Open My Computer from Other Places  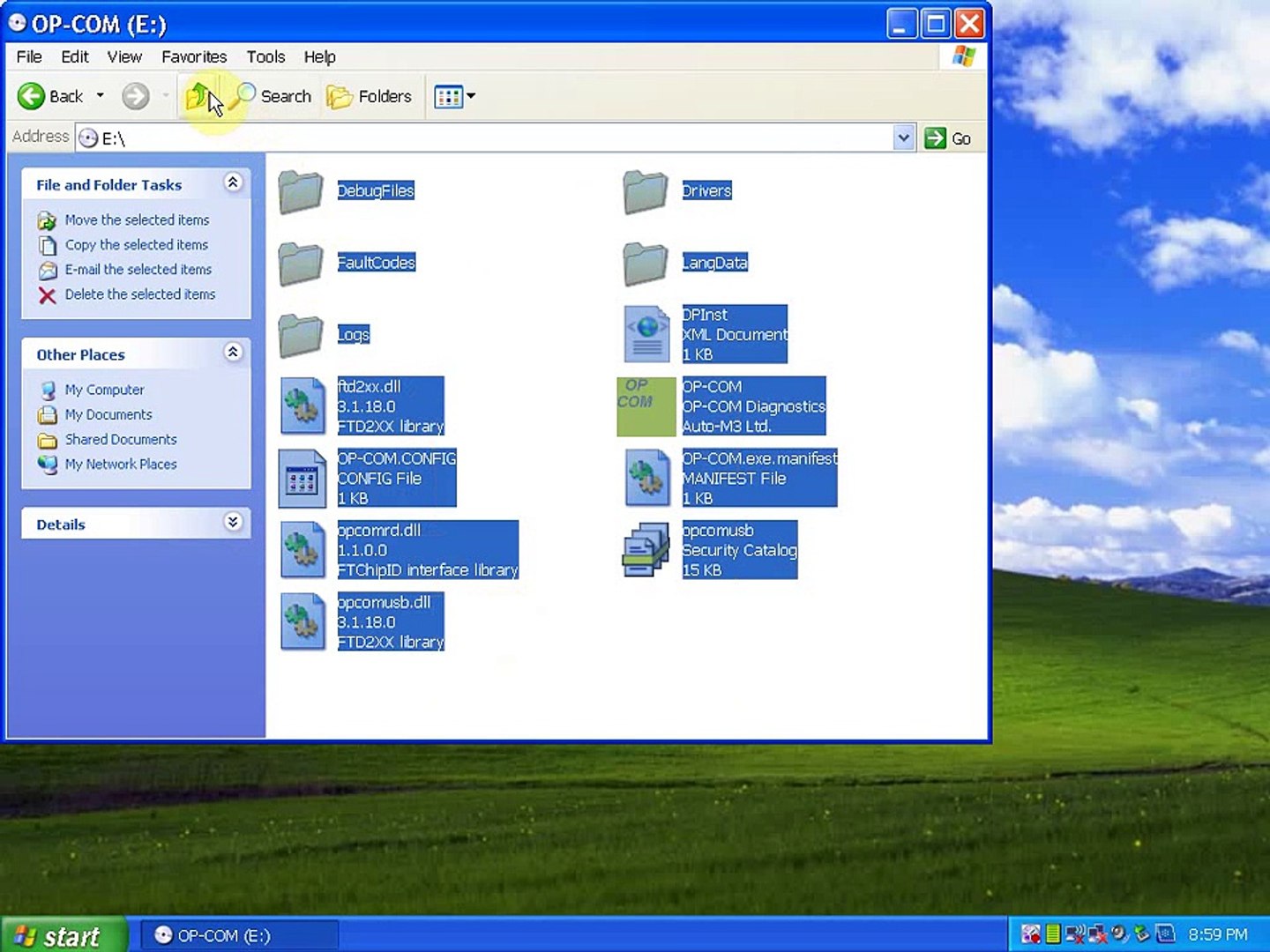pos(104,390)
